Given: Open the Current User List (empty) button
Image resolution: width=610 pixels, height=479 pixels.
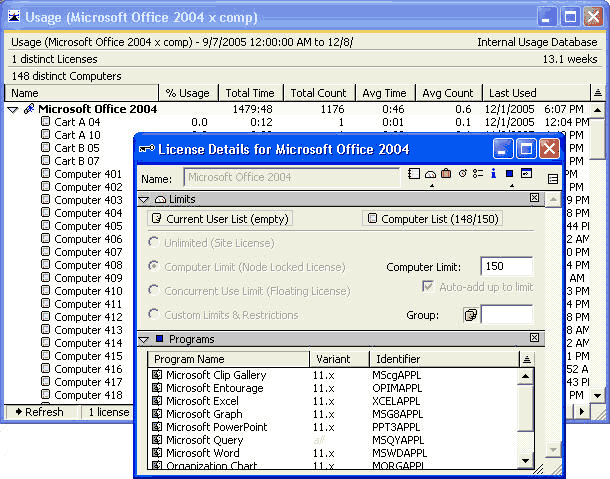Looking at the screenshot, I should [220, 219].
